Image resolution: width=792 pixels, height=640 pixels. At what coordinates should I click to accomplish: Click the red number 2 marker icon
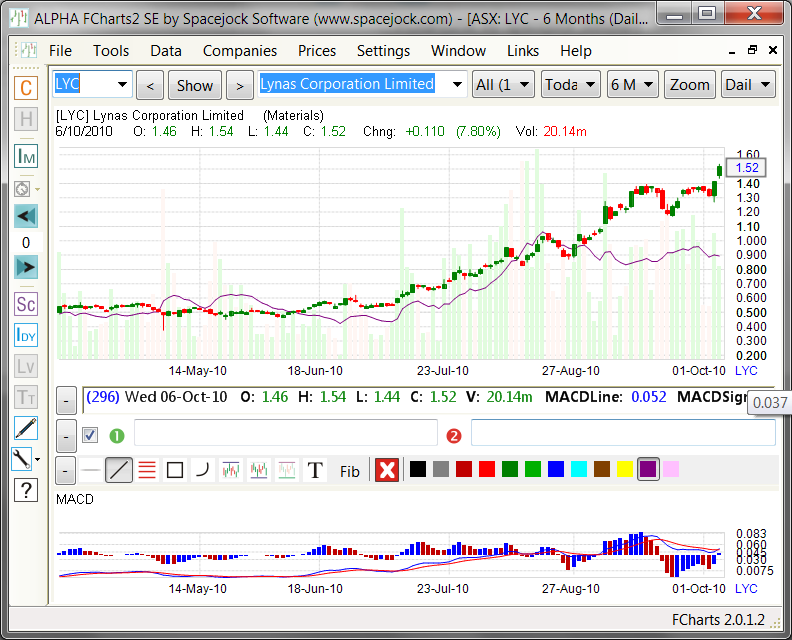(454, 435)
